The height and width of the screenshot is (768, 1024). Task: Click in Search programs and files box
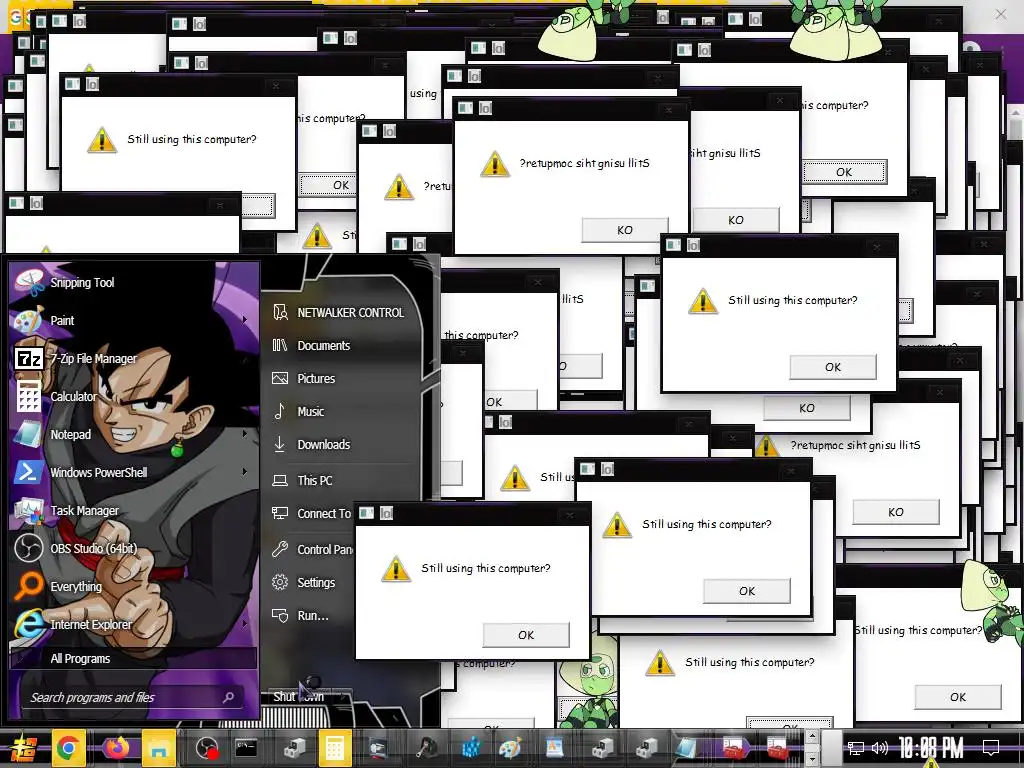pos(132,697)
